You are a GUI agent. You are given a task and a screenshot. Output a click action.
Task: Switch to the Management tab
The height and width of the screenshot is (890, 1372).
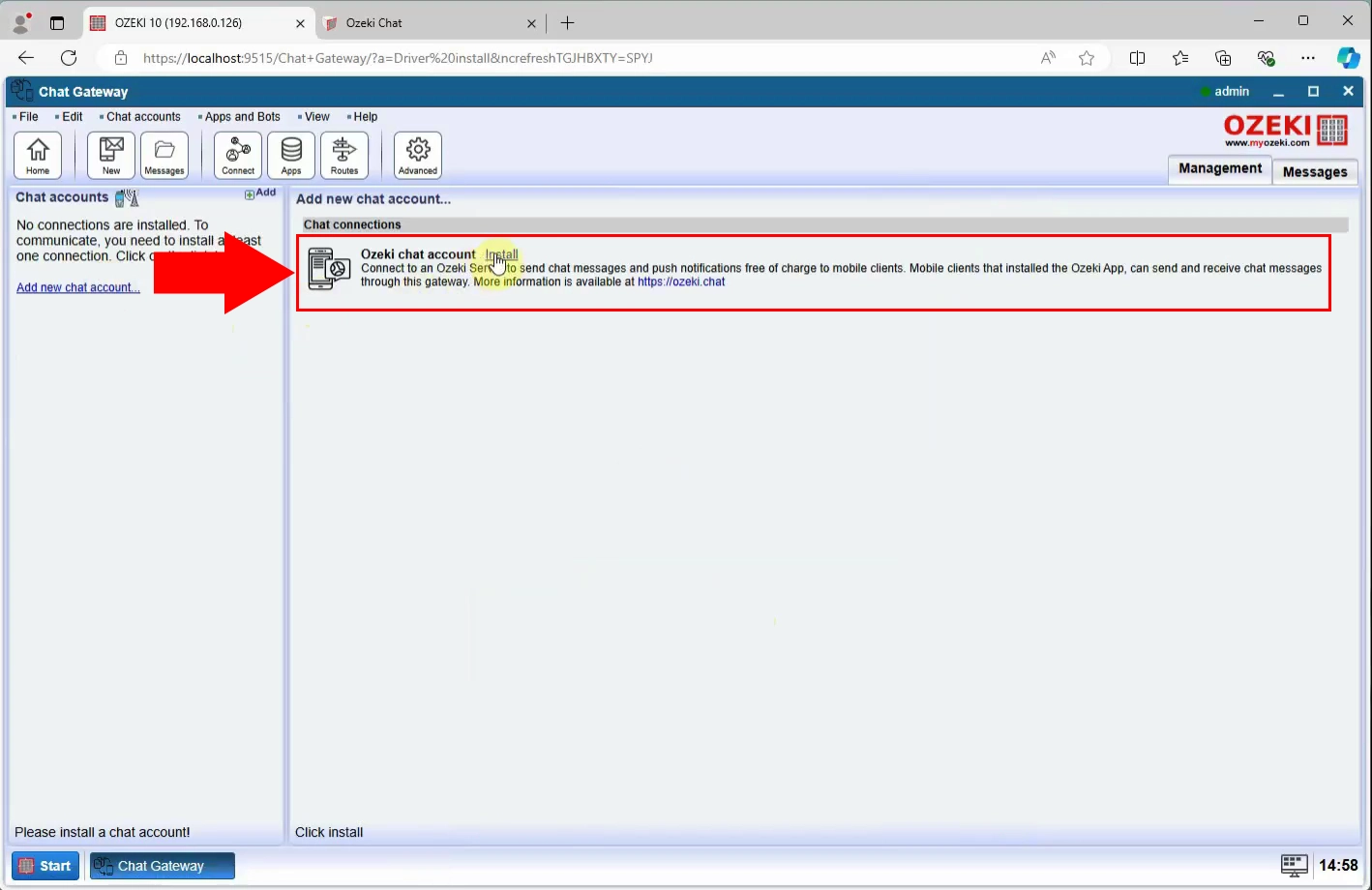coord(1220,169)
